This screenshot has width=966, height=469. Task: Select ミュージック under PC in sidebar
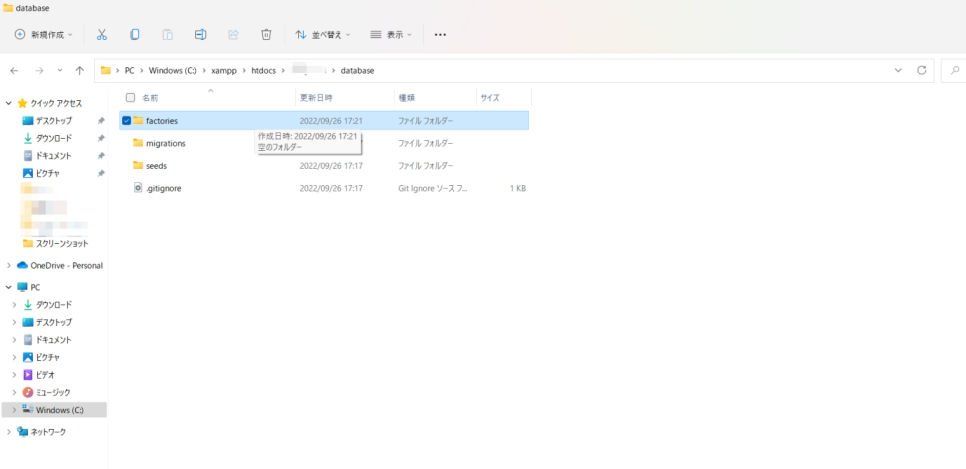(47, 392)
